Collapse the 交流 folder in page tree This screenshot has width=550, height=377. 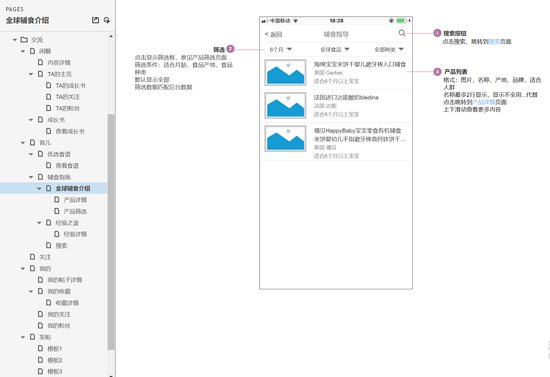(14, 40)
